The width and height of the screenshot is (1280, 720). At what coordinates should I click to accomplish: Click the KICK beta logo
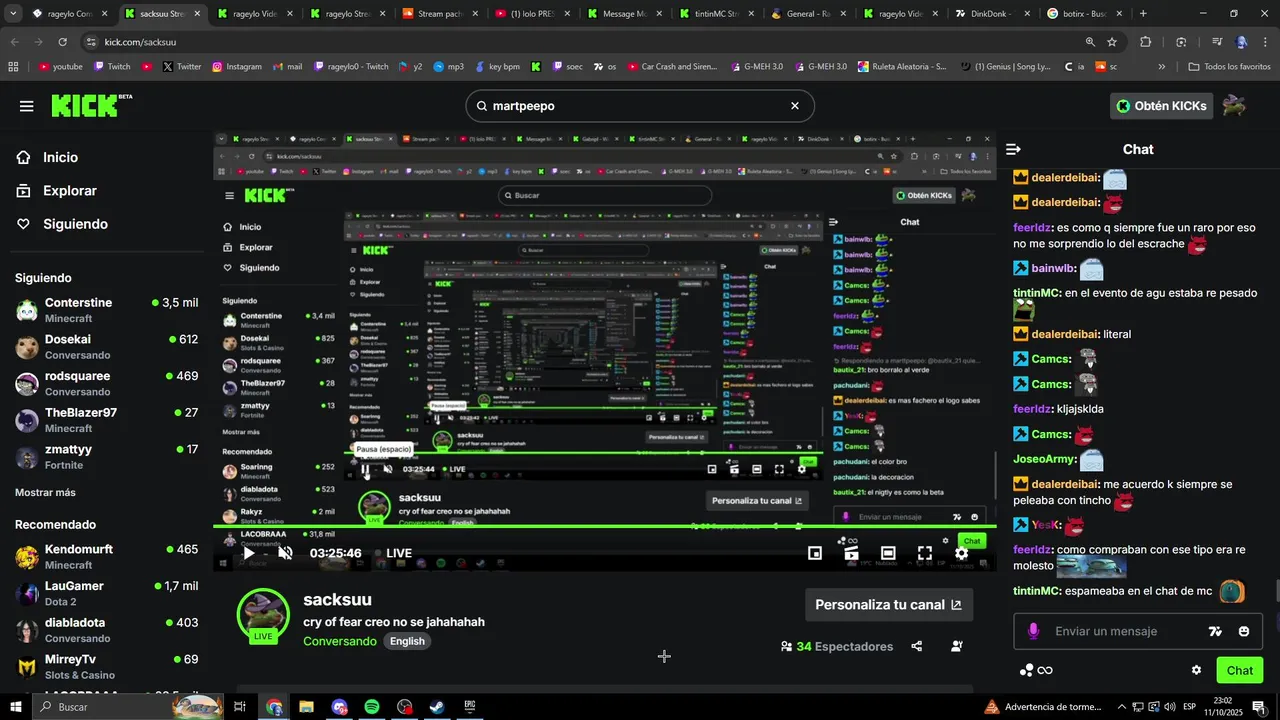point(91,106)
